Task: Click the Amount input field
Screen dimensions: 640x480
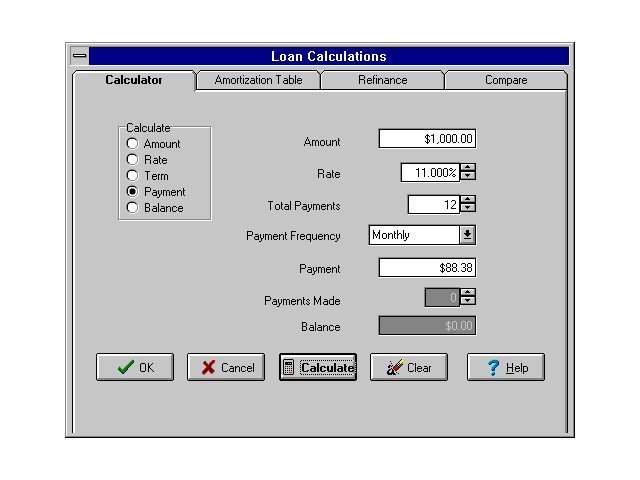Action: (427, 139)
